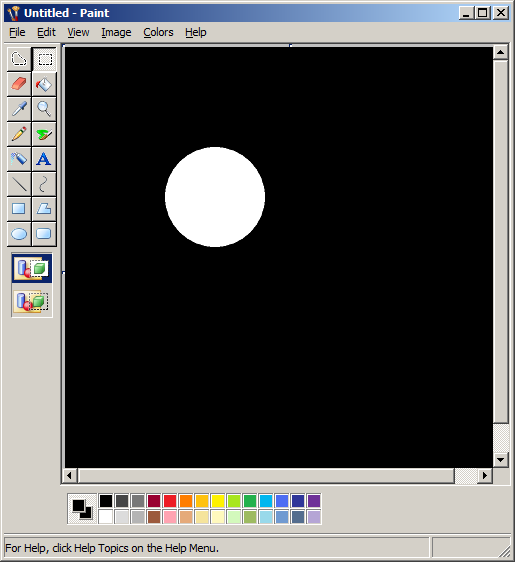Click the vertical scrollbar down arrow
Viewport: 515px width, 562px height.
pos(501,459)
